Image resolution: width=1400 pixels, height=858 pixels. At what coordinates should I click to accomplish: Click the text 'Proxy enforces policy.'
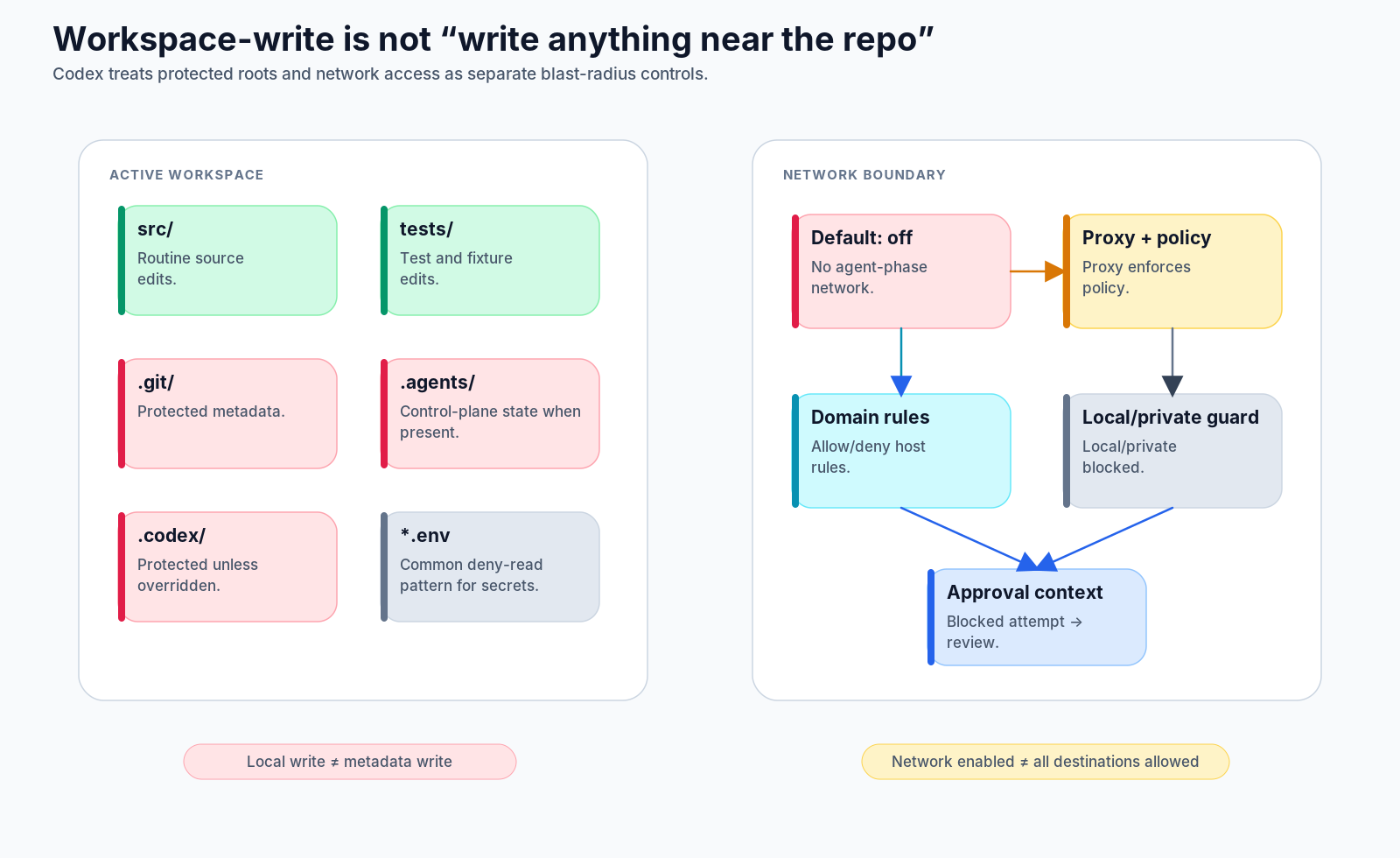[1136, 278]
